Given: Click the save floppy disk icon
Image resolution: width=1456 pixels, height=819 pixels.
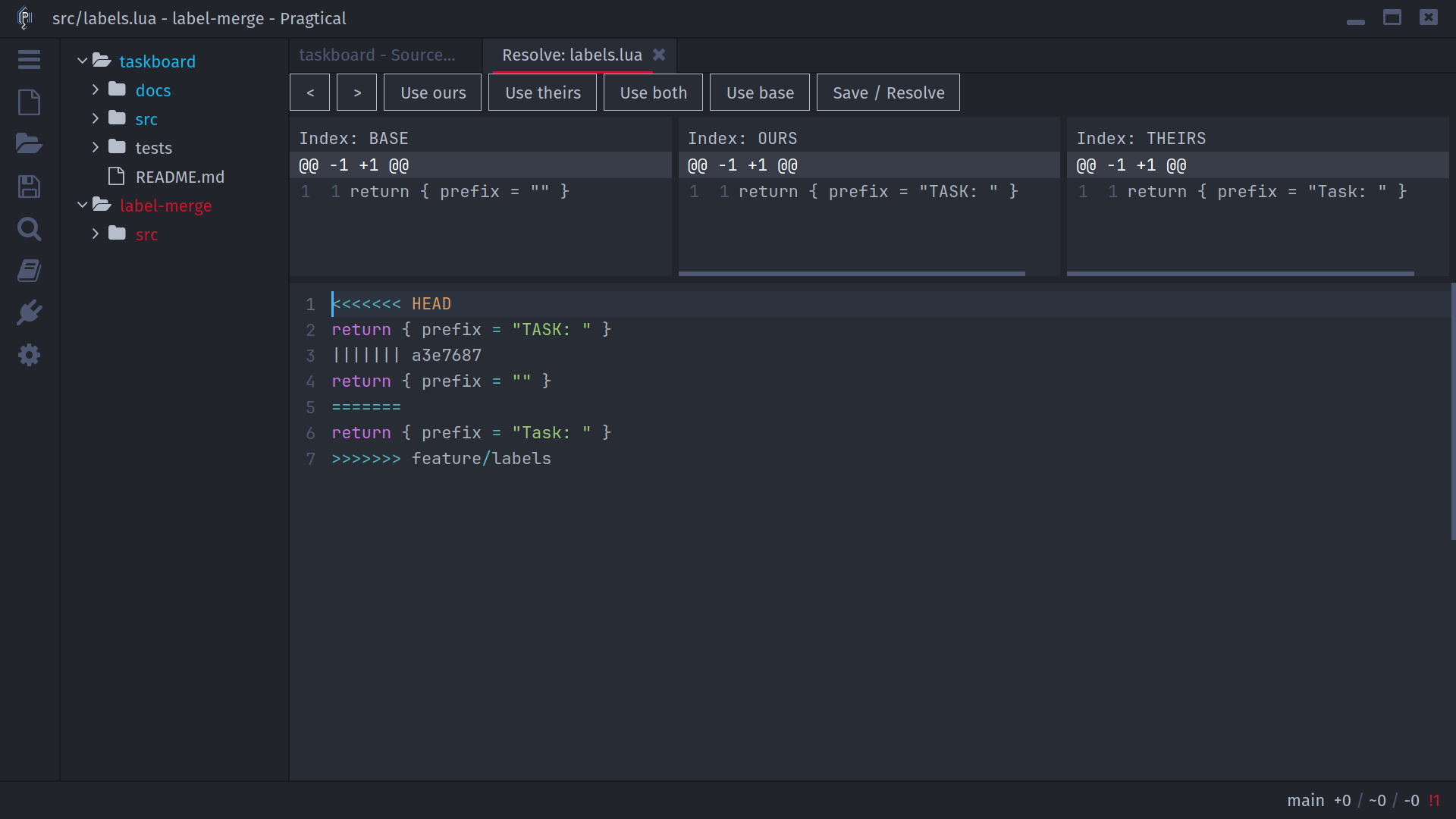Looking at the screenshot, I should [29, 187].
